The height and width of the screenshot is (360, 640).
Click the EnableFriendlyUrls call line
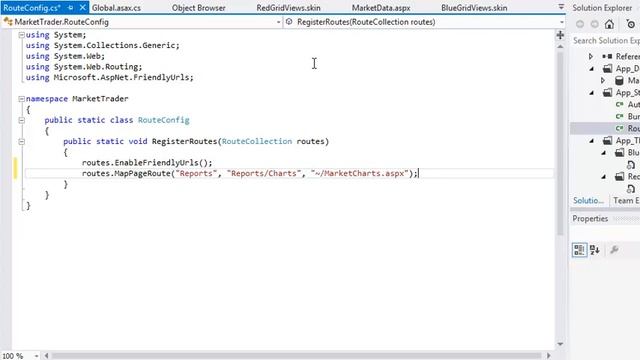pyautogui.click(x=147, y=163)
